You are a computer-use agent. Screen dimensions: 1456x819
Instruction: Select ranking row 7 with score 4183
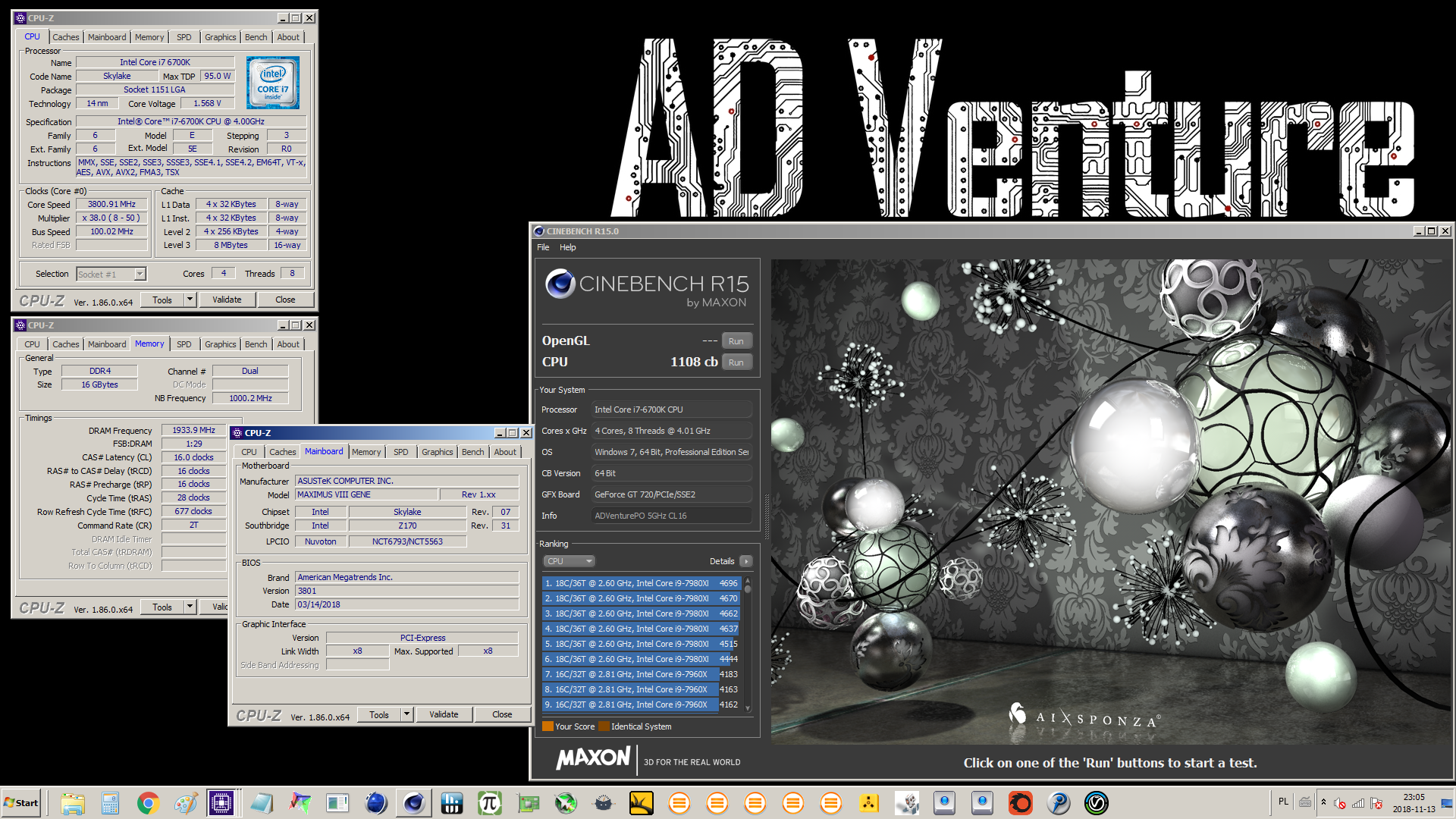pyautogui.click(x=641, y=674)
